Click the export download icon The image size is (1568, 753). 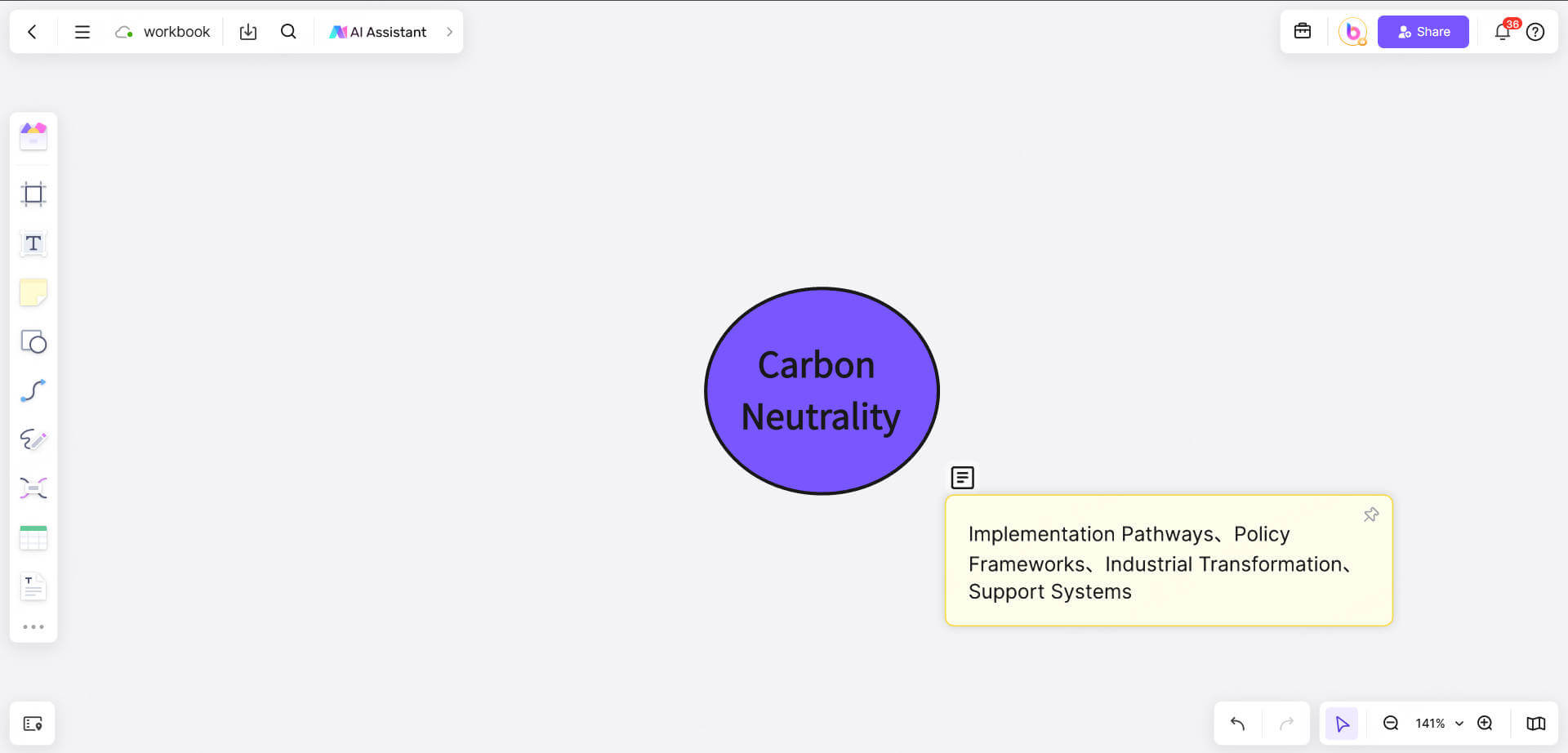(248, 32)
